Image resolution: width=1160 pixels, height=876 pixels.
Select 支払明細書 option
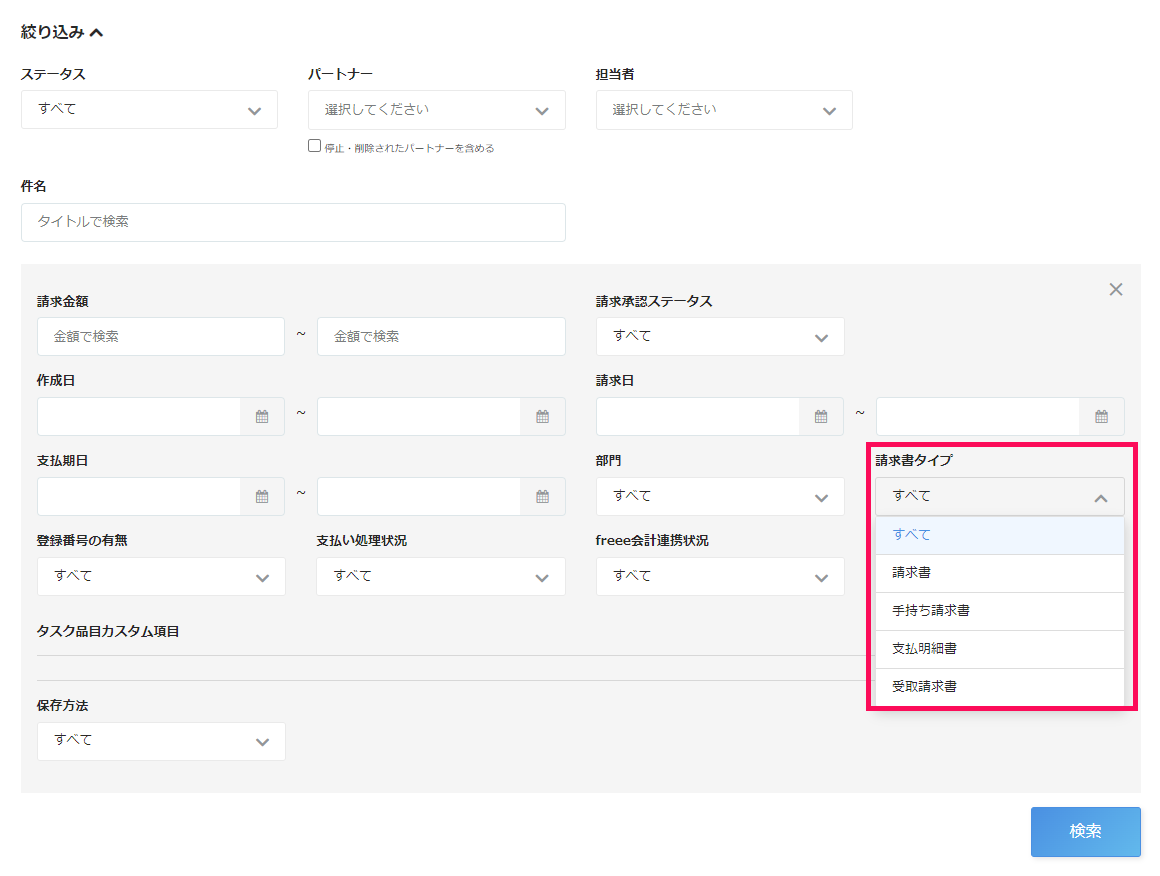coord(999,649)
